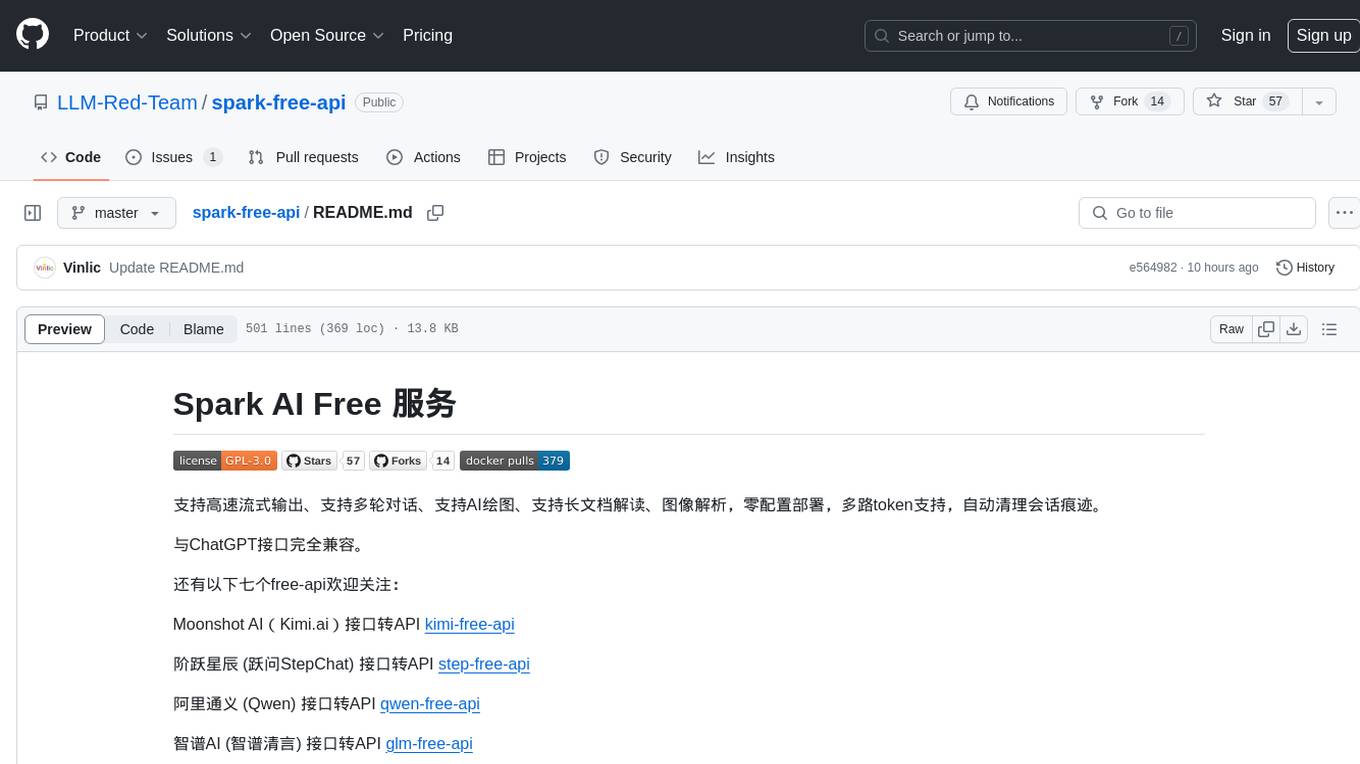Focus the Go to file field

pos(1197,213)
